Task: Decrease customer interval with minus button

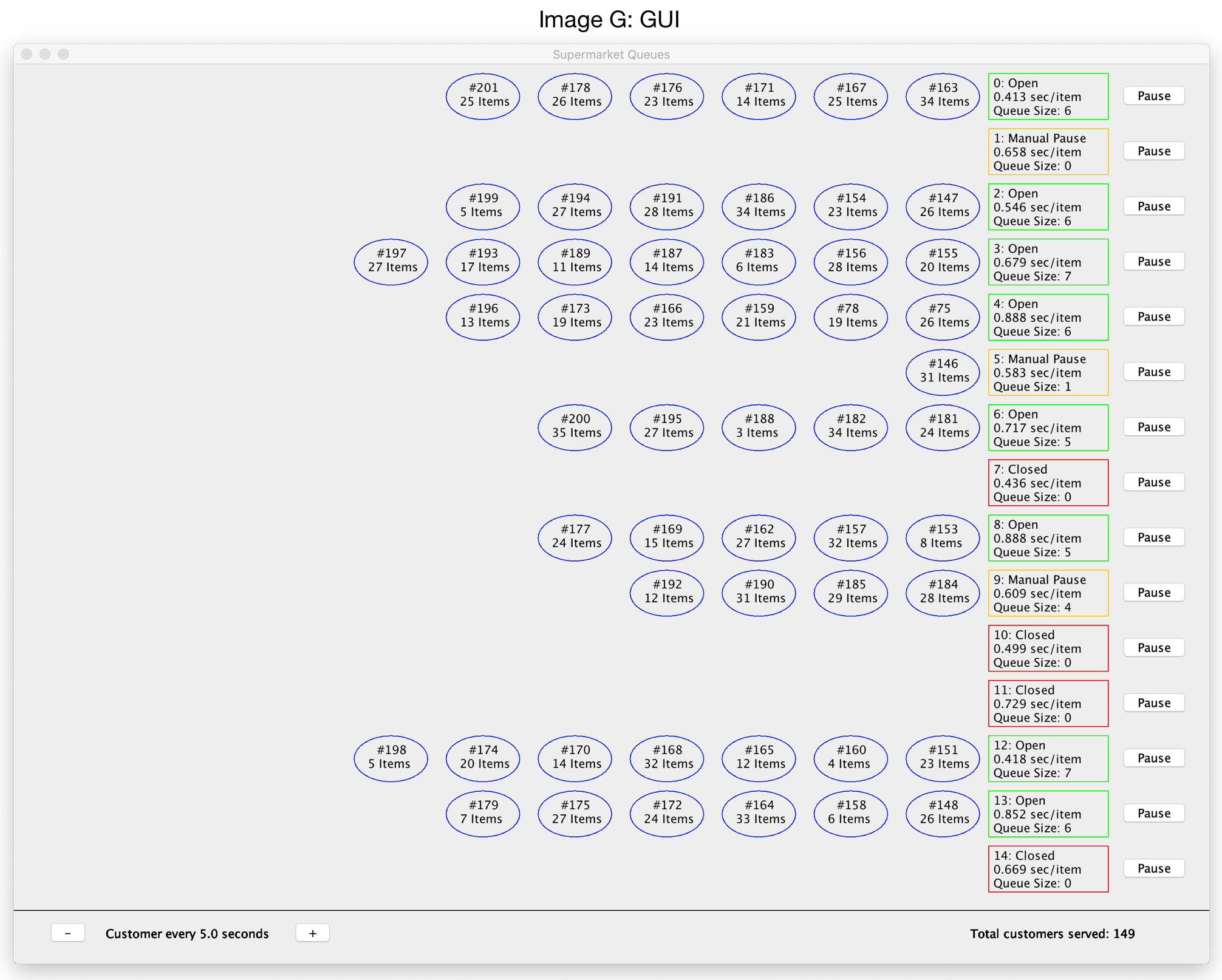Action: [67, 933]
